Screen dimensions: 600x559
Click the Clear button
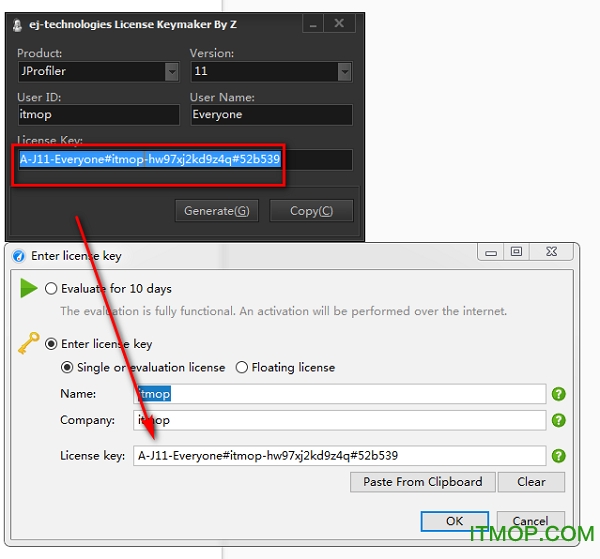pos(531,482)
